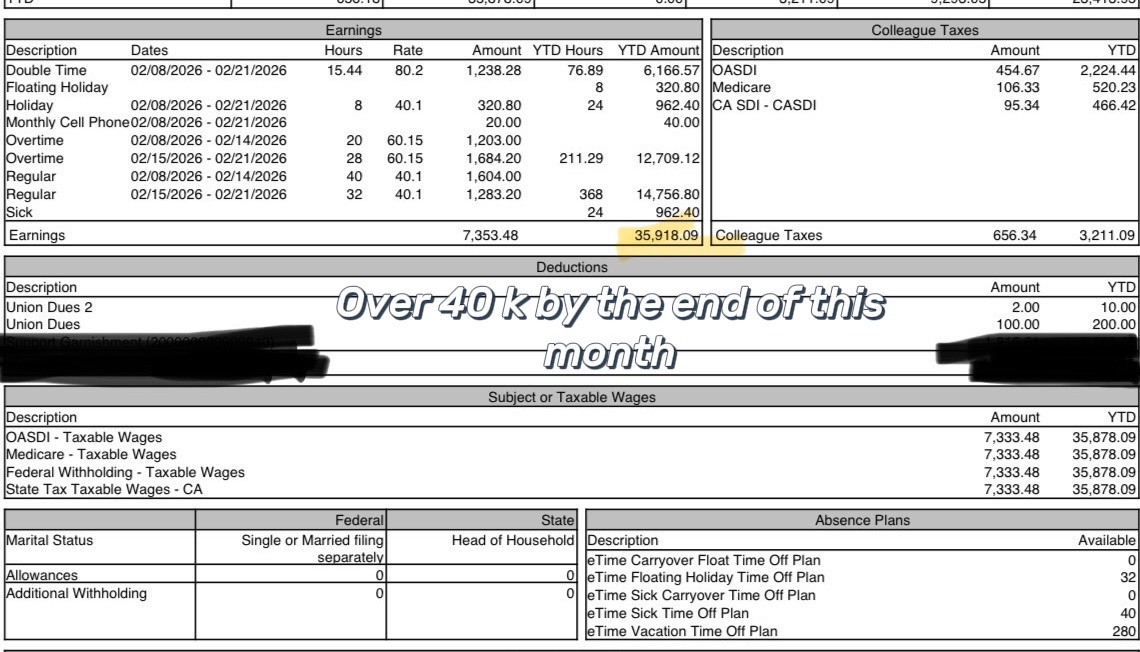Click highlighted YTD earnings total 35,918.09
The height and width of the screenshot is (652, 1140).
click(x=666, y=236)
